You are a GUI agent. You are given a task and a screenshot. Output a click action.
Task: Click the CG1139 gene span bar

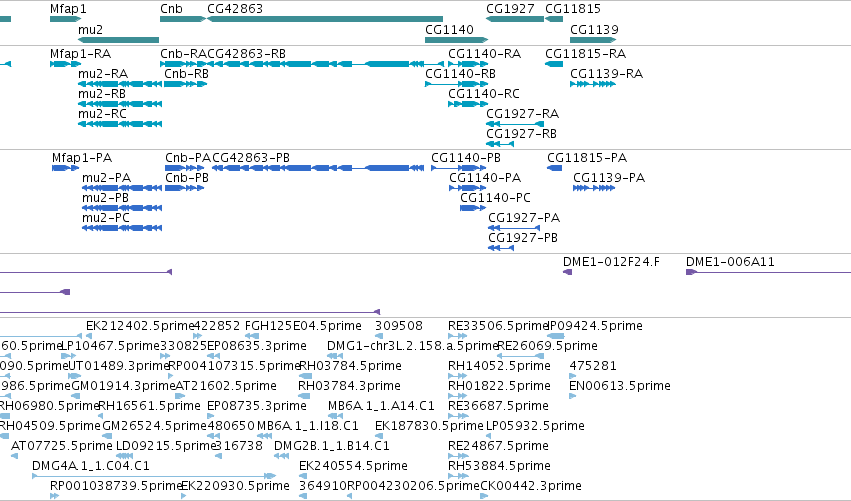[x=593, y=40]
